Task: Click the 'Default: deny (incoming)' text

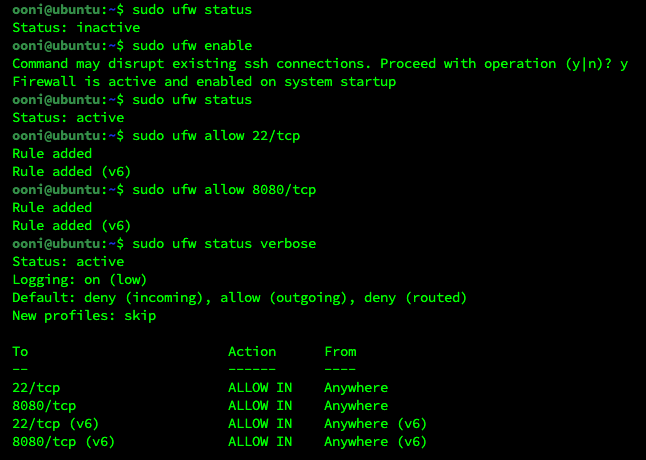Action: 108,298
